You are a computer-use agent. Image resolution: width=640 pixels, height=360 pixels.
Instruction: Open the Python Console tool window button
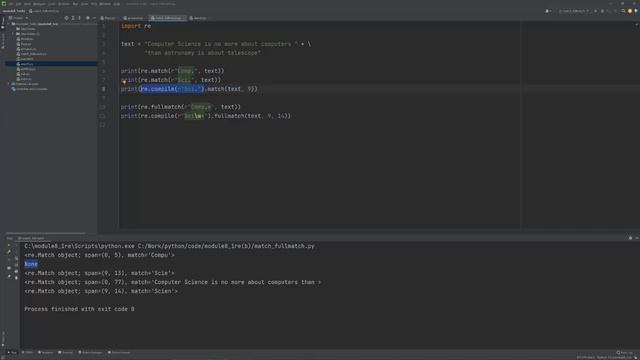point(119,352)
